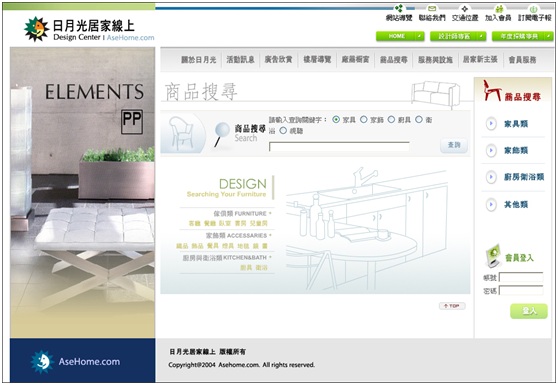This screenshot has height=385, width=558.
Task: Open the 交通位置 location icon
Action: [464, 9]
